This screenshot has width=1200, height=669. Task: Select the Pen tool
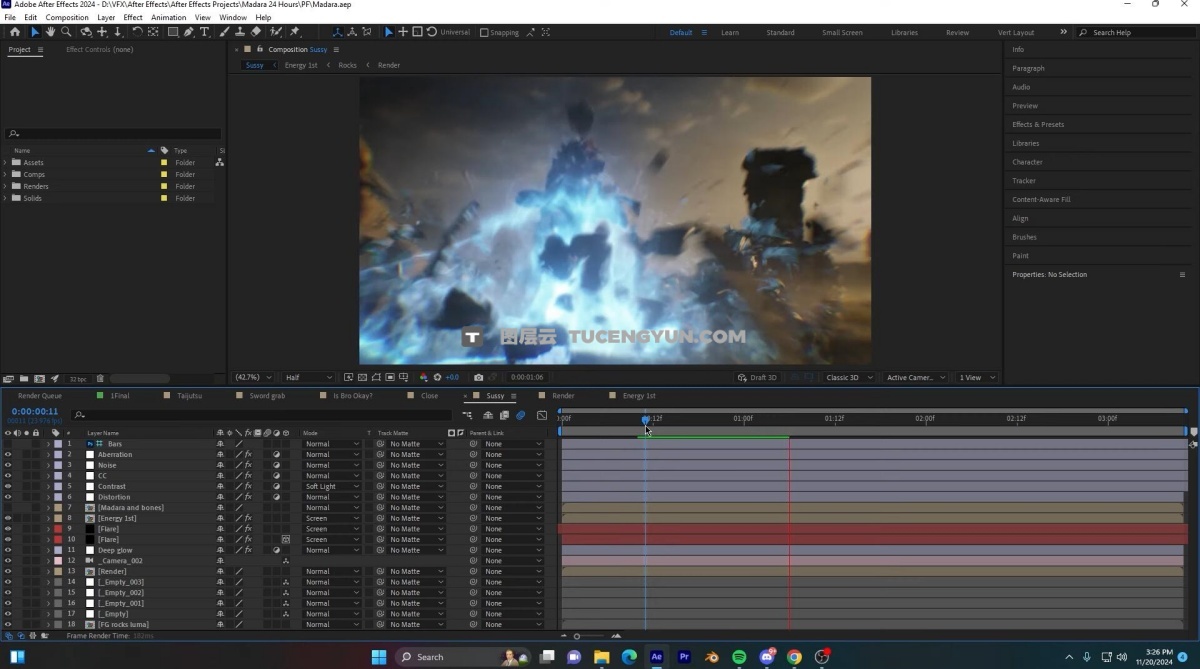click(x=189, y=32)
